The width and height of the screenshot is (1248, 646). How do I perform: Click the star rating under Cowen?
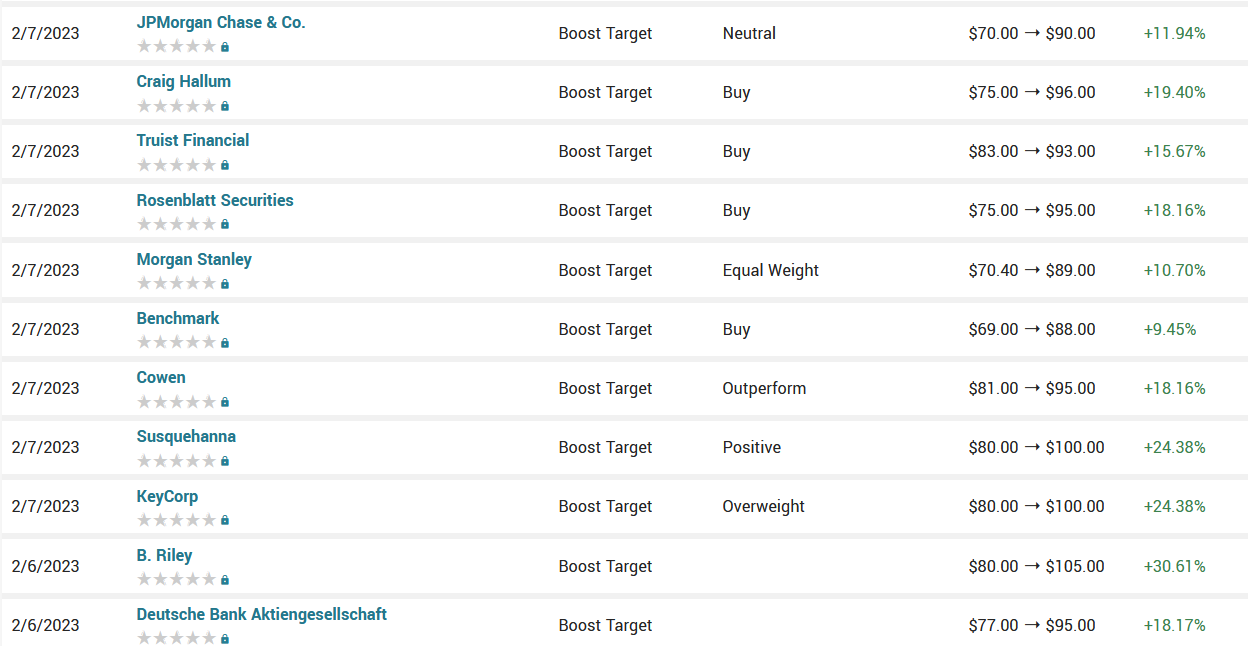[x=176, y=402]
